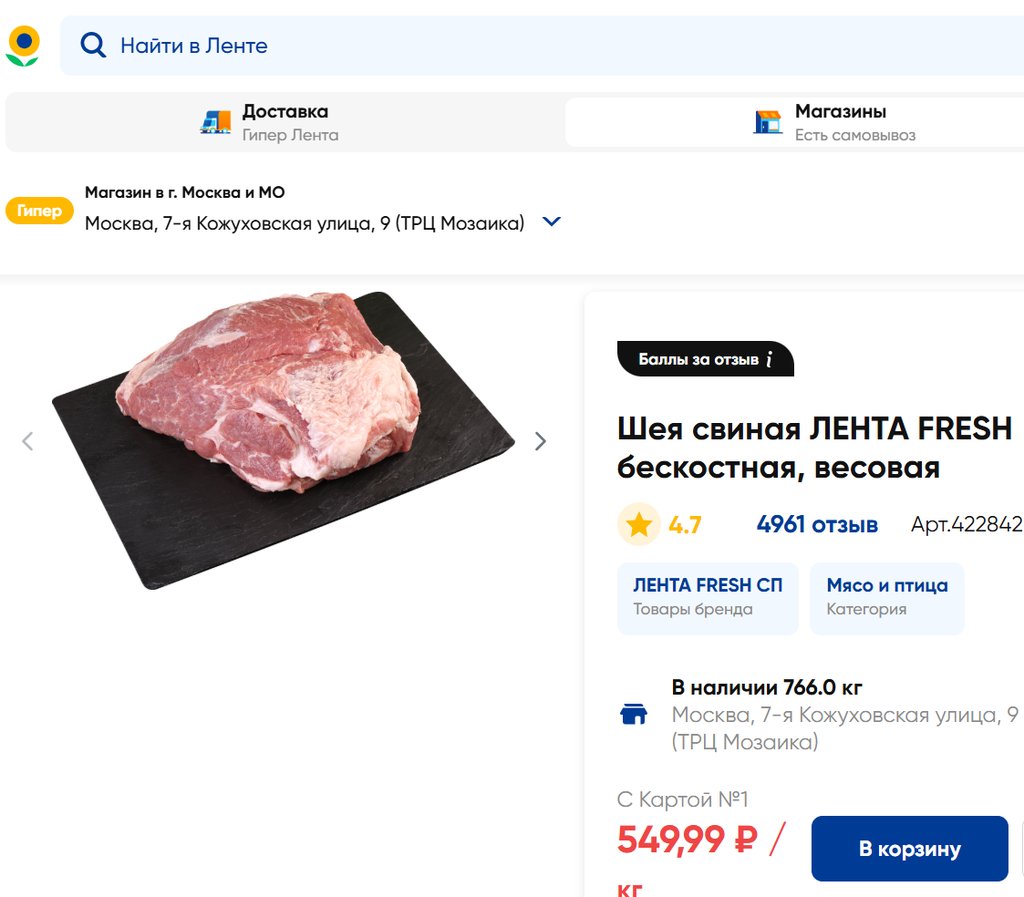The width and height of the screenshot is (1024, 897).
Task: Click the info icon on review points badge
Action: (x=769, y=359)
